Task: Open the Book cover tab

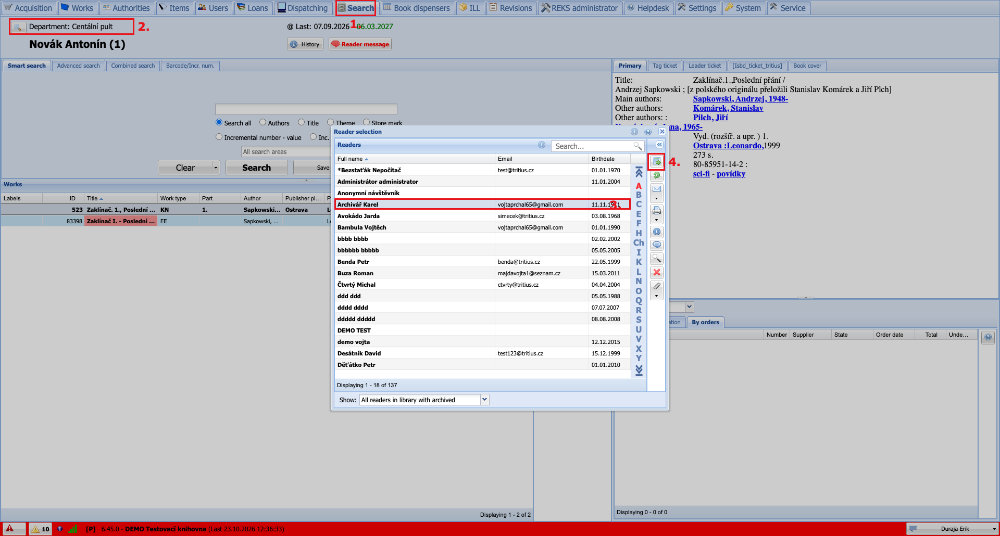Action: tap(809, 66)
